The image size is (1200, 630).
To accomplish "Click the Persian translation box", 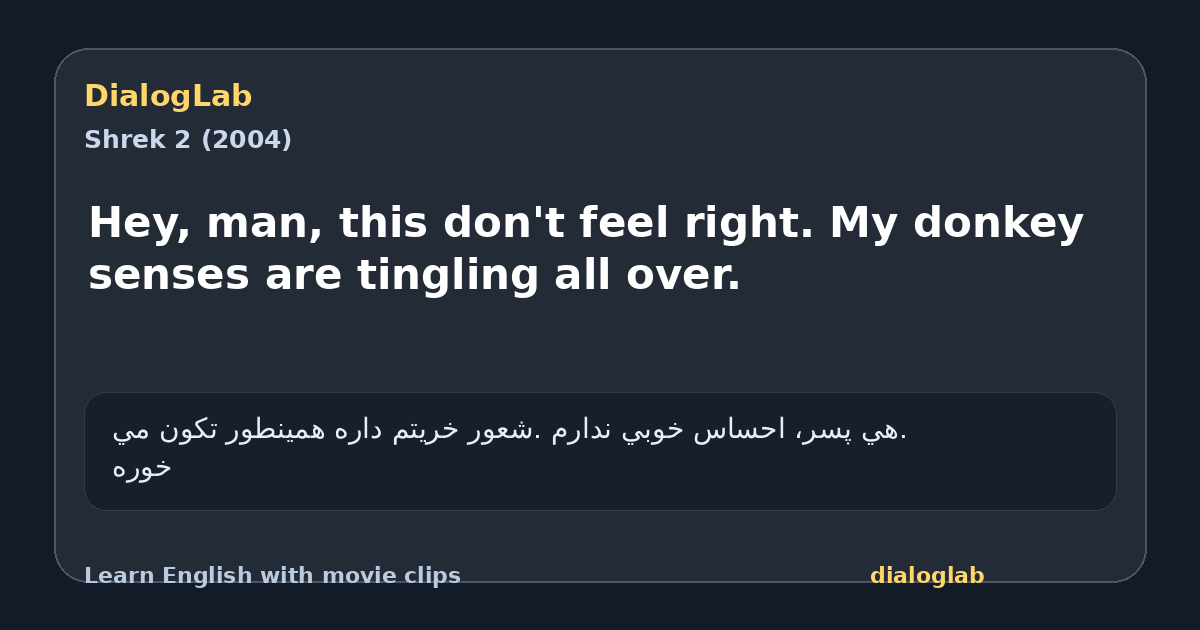I will pyautogui.click(x=600, y=451).
